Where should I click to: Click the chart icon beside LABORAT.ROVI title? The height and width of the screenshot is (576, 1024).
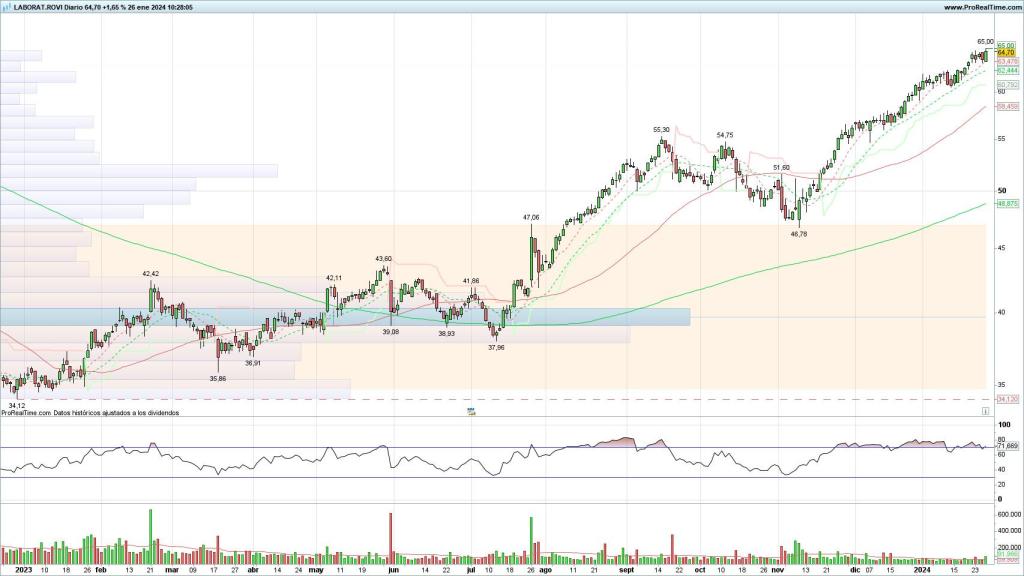click(6, 7)
